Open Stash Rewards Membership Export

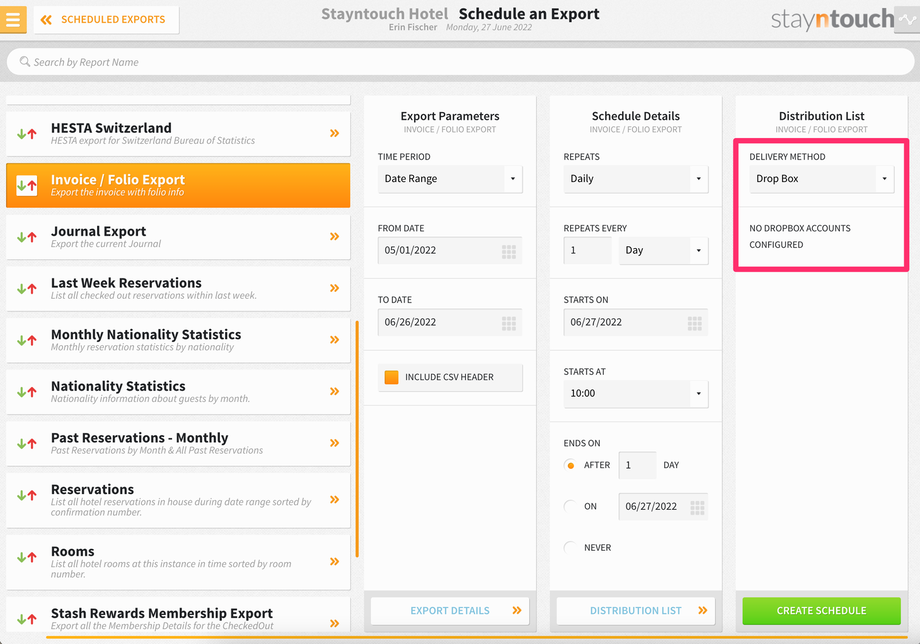178,616
